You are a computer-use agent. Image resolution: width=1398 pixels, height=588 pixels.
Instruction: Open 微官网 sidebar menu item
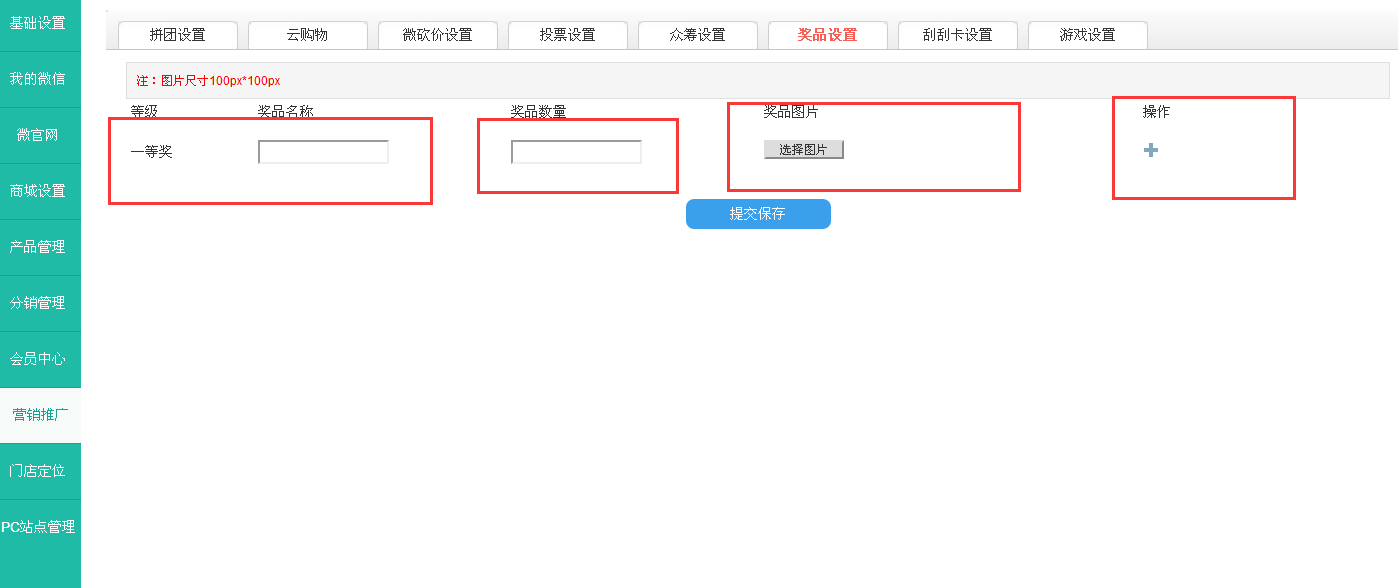pyautogui.click(x=40, y=135)
